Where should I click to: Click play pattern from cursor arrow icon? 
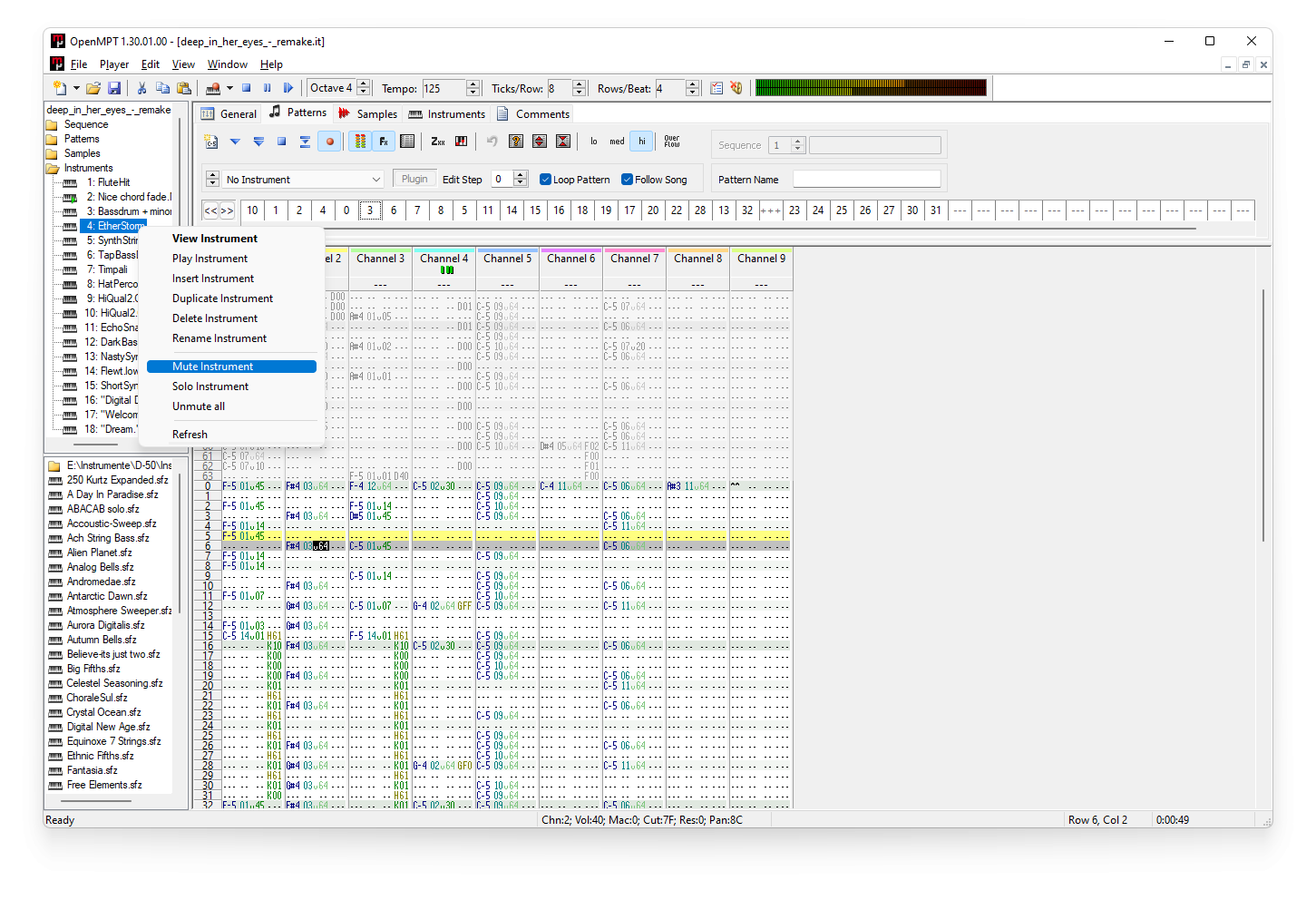[x=235, y=142]
